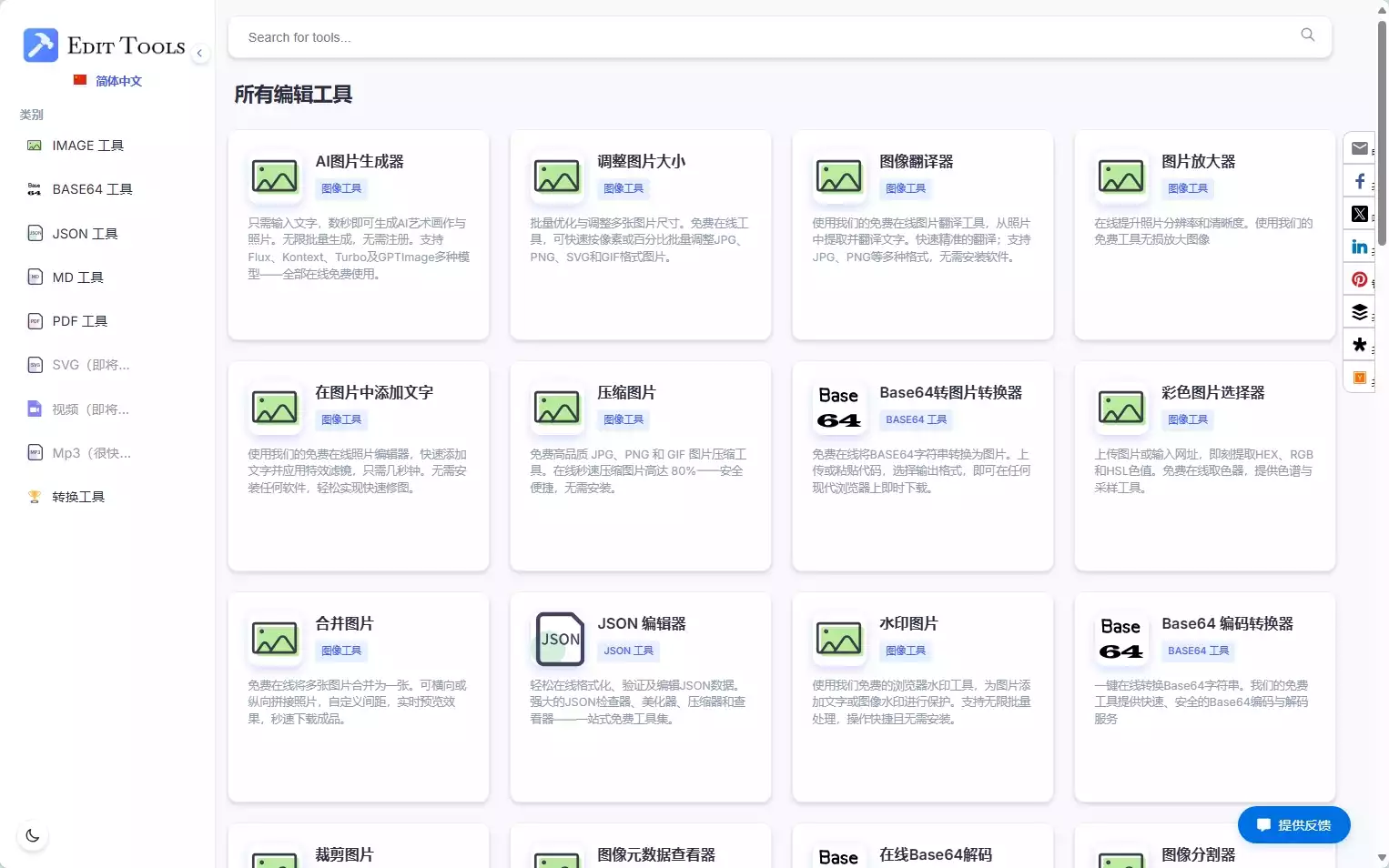Click the magnifier search icon
The image size is (1389, 868).
[x=1308, y=35]
